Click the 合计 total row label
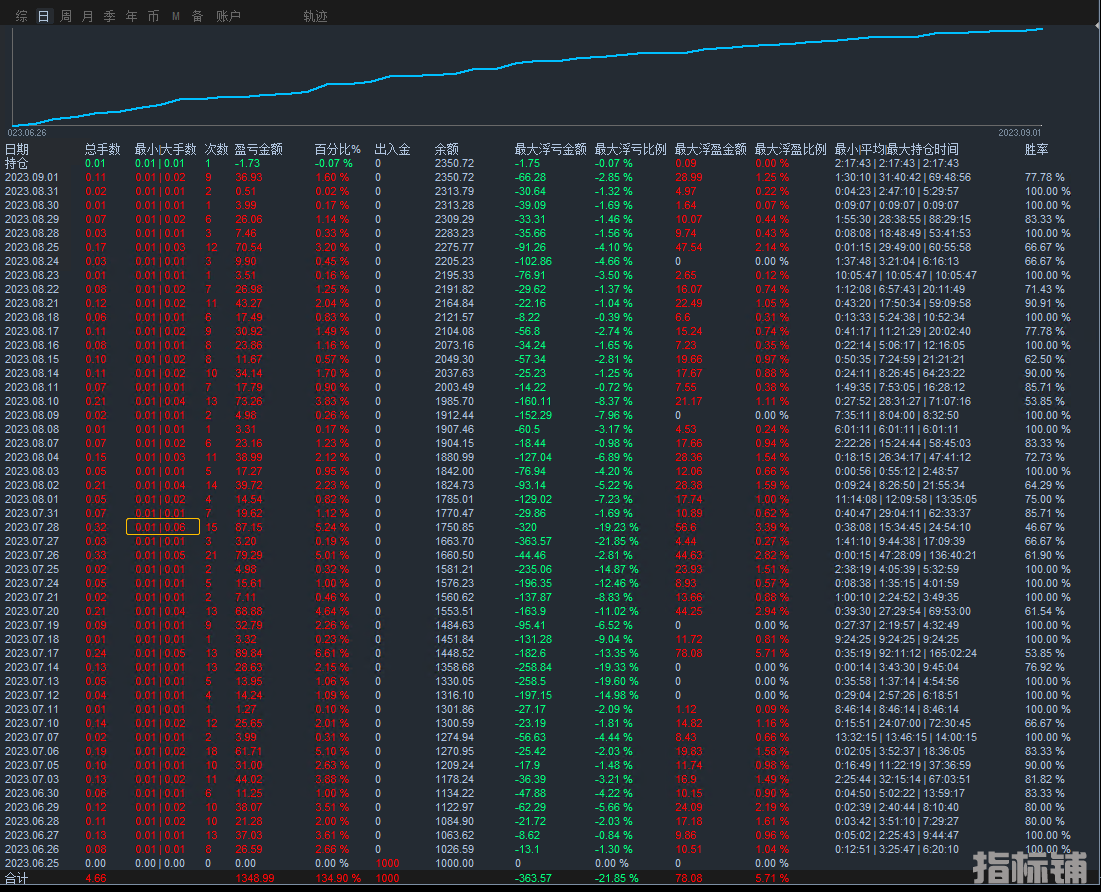The height and width of the screenshot is (892, 1101). point(17,877)
